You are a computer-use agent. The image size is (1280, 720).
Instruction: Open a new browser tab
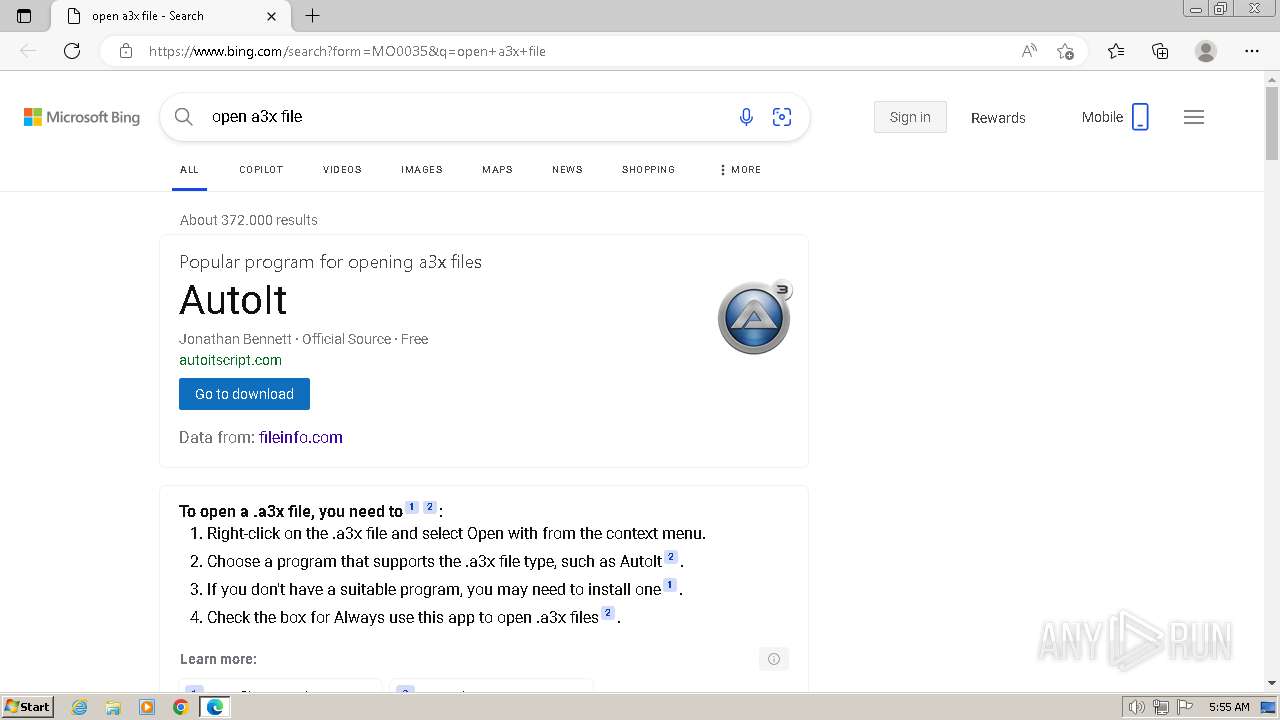click(x=312, y=16)
